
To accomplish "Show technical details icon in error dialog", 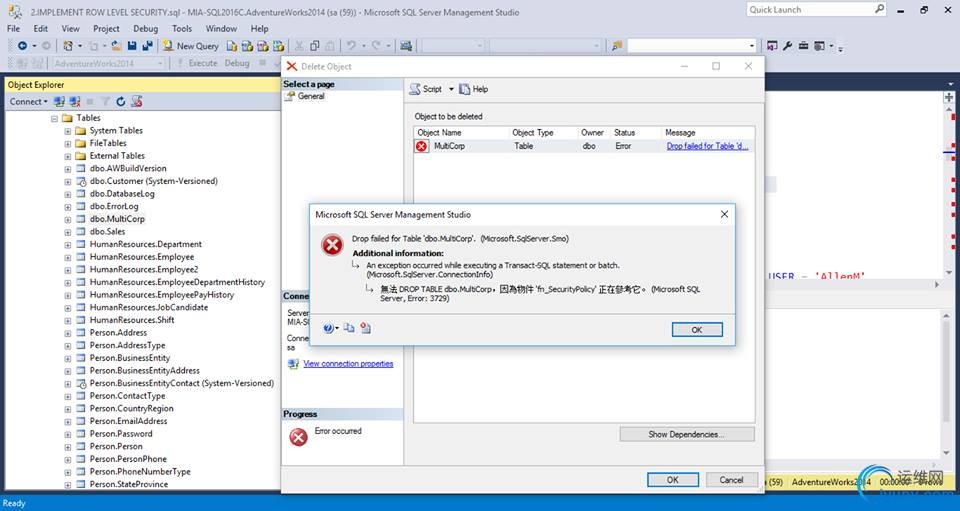I will tap(366, 329).
